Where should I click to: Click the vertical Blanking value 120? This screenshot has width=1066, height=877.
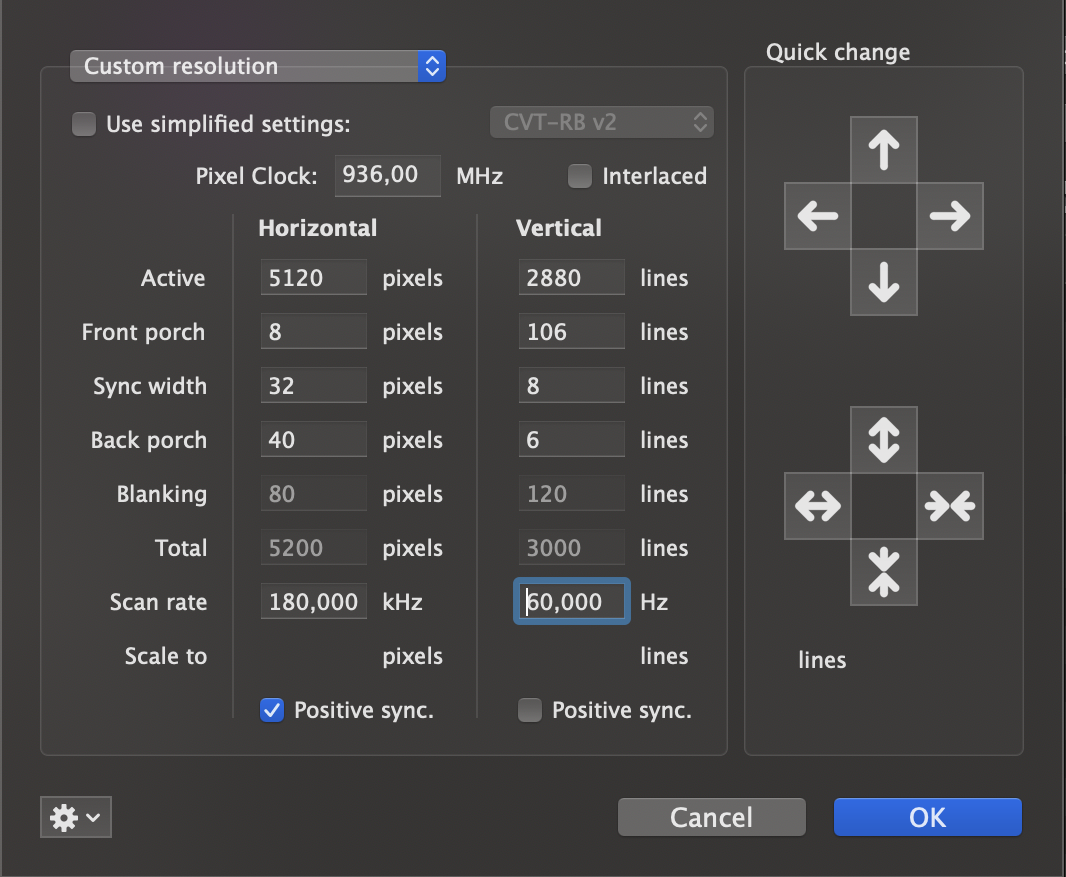[572, 494]
